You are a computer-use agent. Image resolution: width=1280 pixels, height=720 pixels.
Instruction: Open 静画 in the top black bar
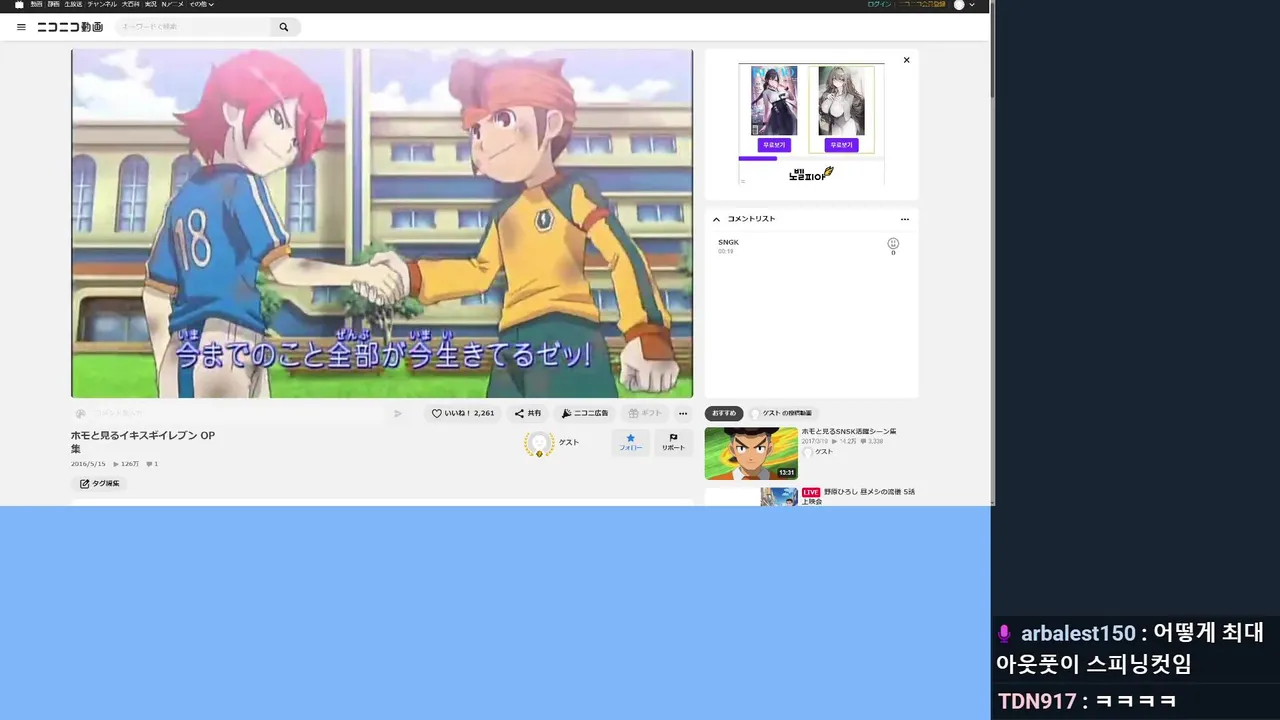tap(54, 5)
